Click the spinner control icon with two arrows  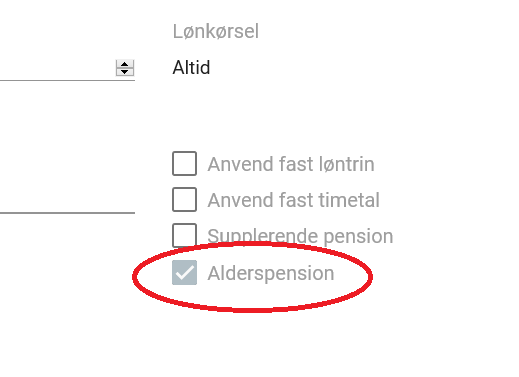[125, 68]
